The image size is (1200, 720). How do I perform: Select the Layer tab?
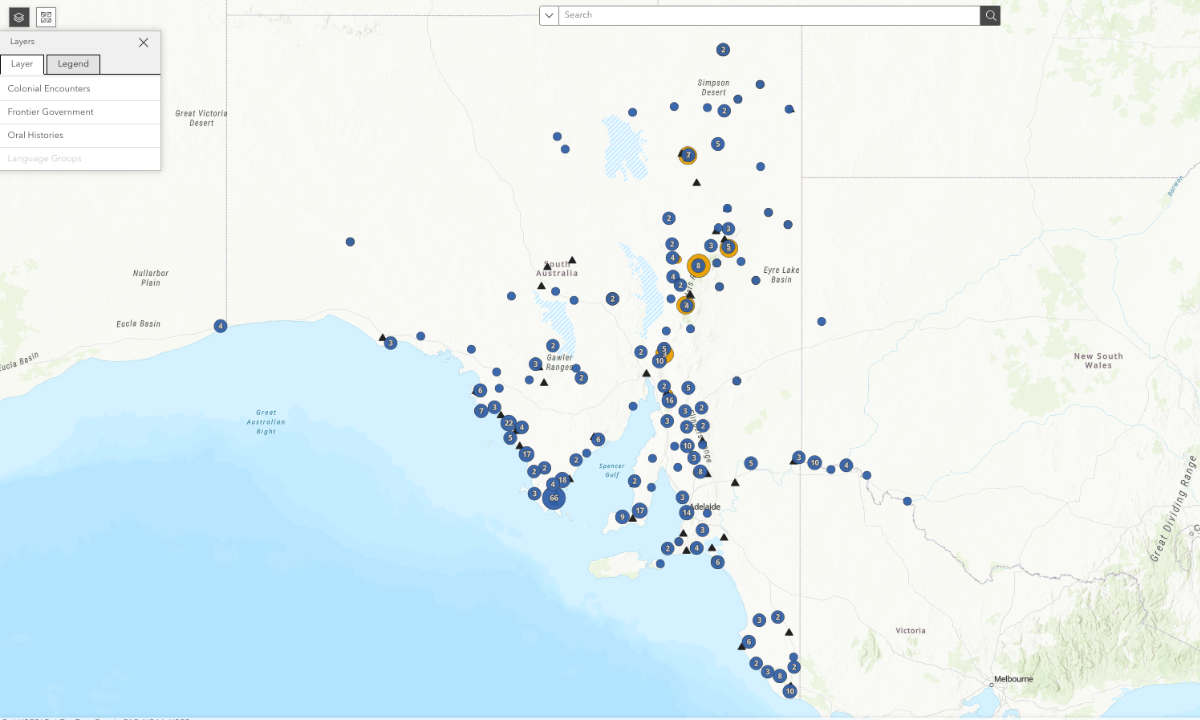22,64
